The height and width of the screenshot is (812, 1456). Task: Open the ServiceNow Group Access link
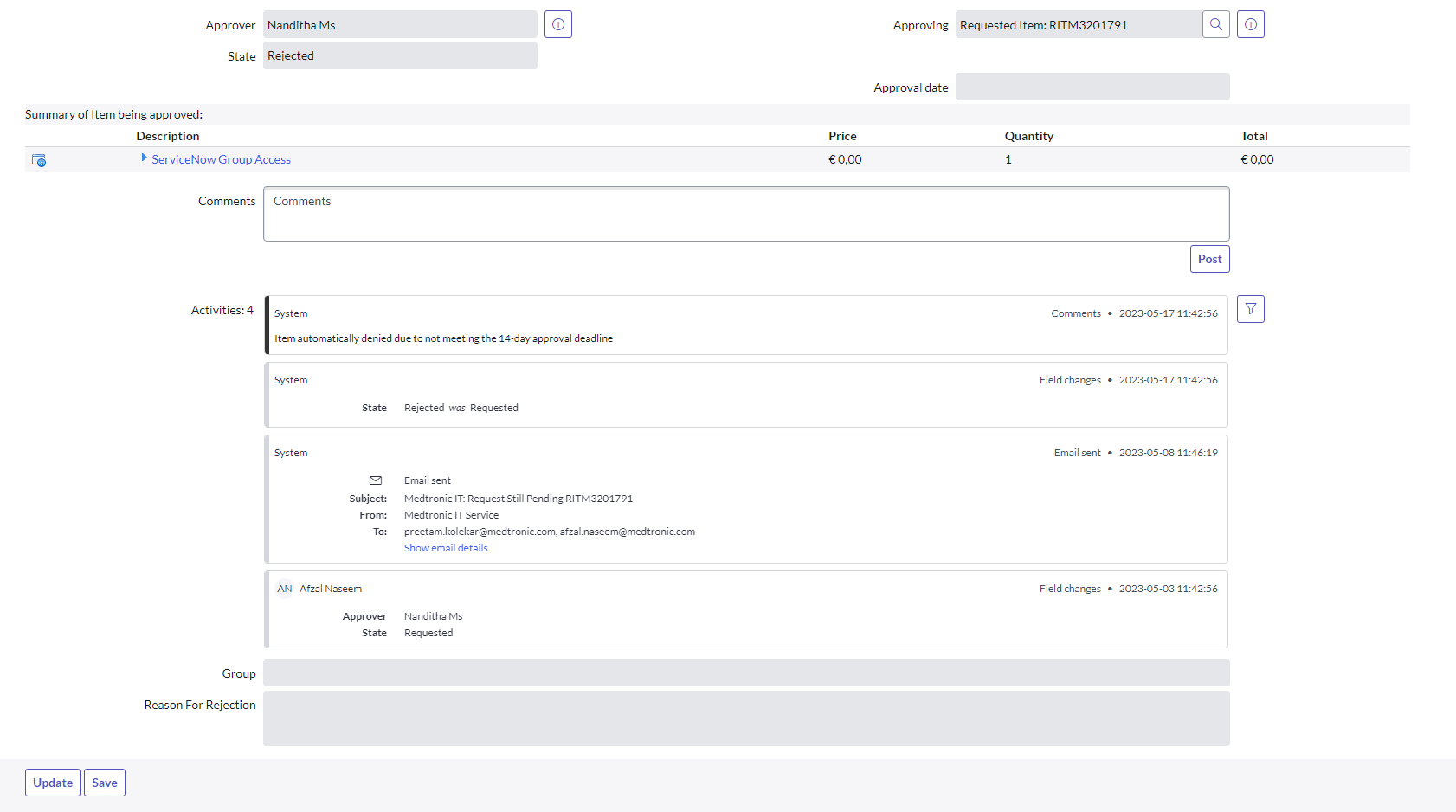tap(221, 159)
